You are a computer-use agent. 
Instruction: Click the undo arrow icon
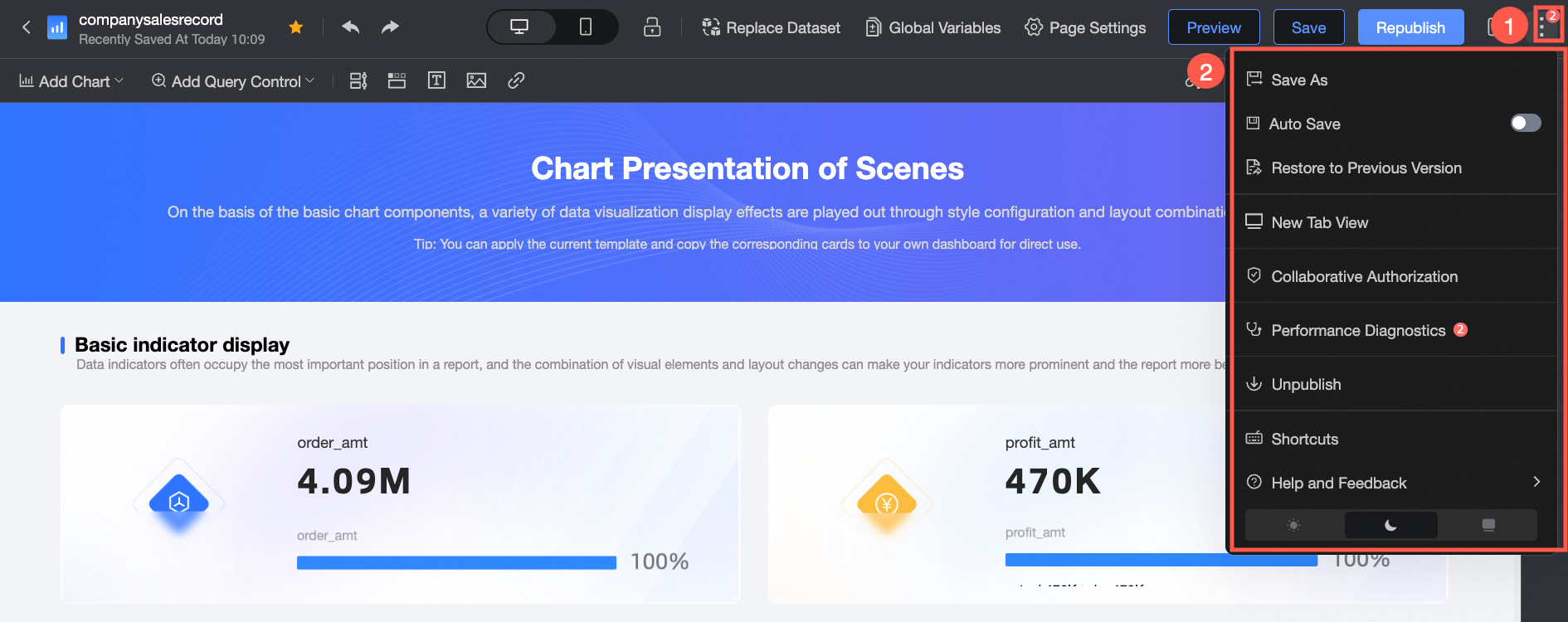tap(351, 27)
